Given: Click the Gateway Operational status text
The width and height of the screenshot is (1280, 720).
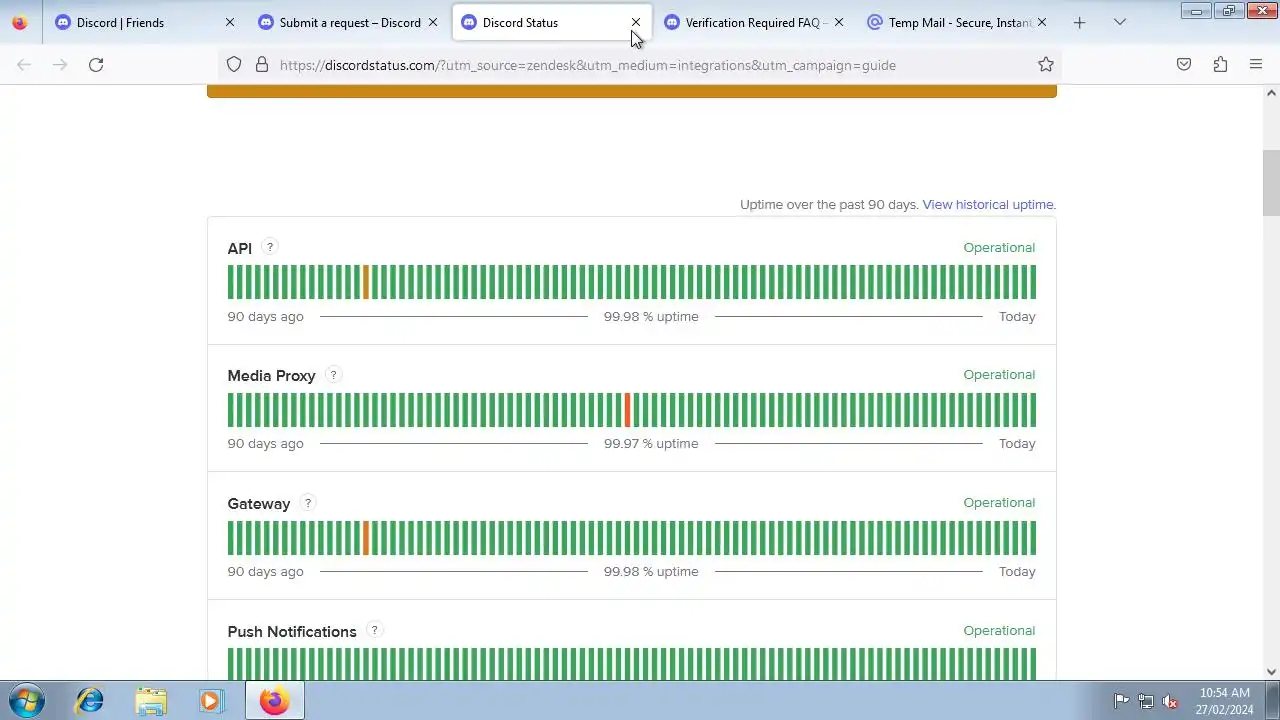Looking at the screenshot, I should coord(999,502).
